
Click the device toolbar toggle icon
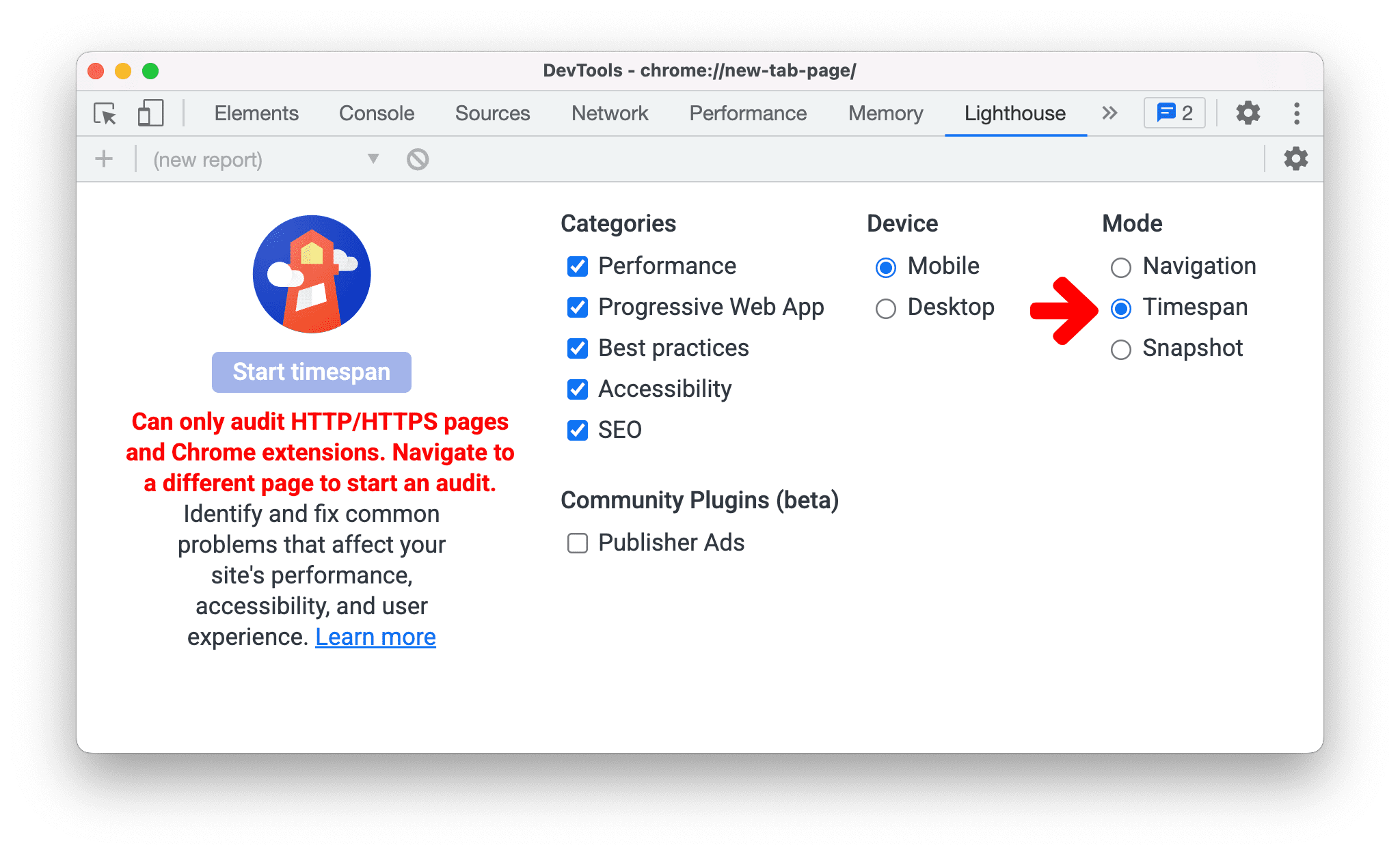[147, 112]
